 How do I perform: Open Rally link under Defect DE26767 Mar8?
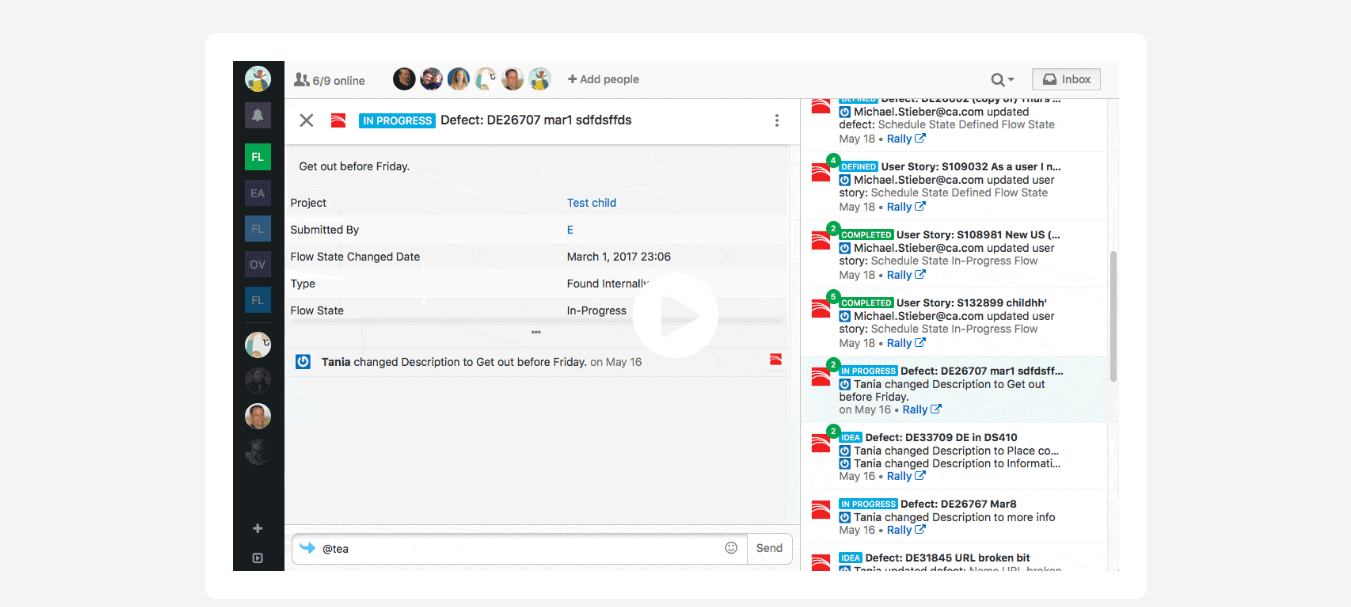pos(906,531)
